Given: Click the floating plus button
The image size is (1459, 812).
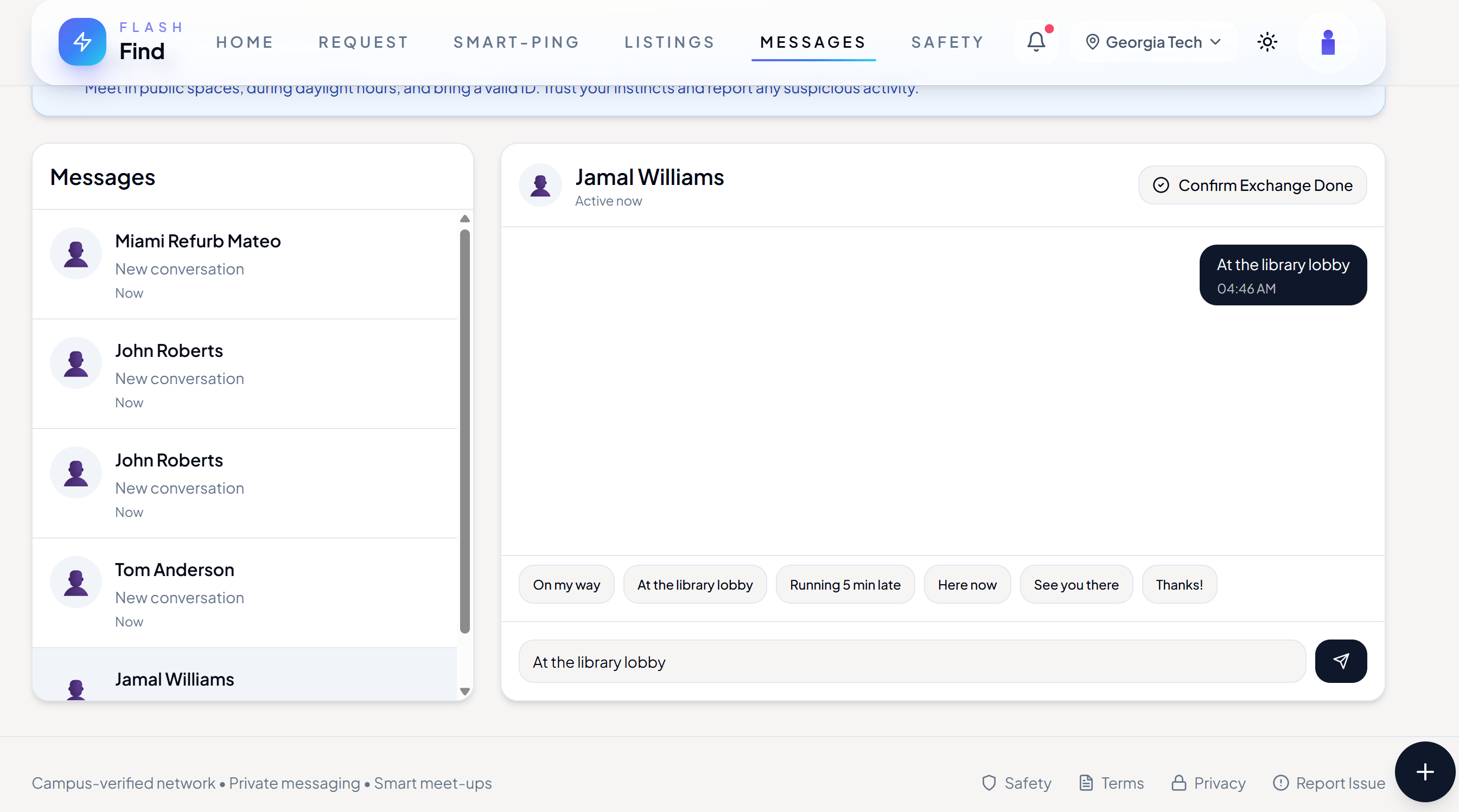Looking at the screenshot, I should click(x=1424, y=771).
